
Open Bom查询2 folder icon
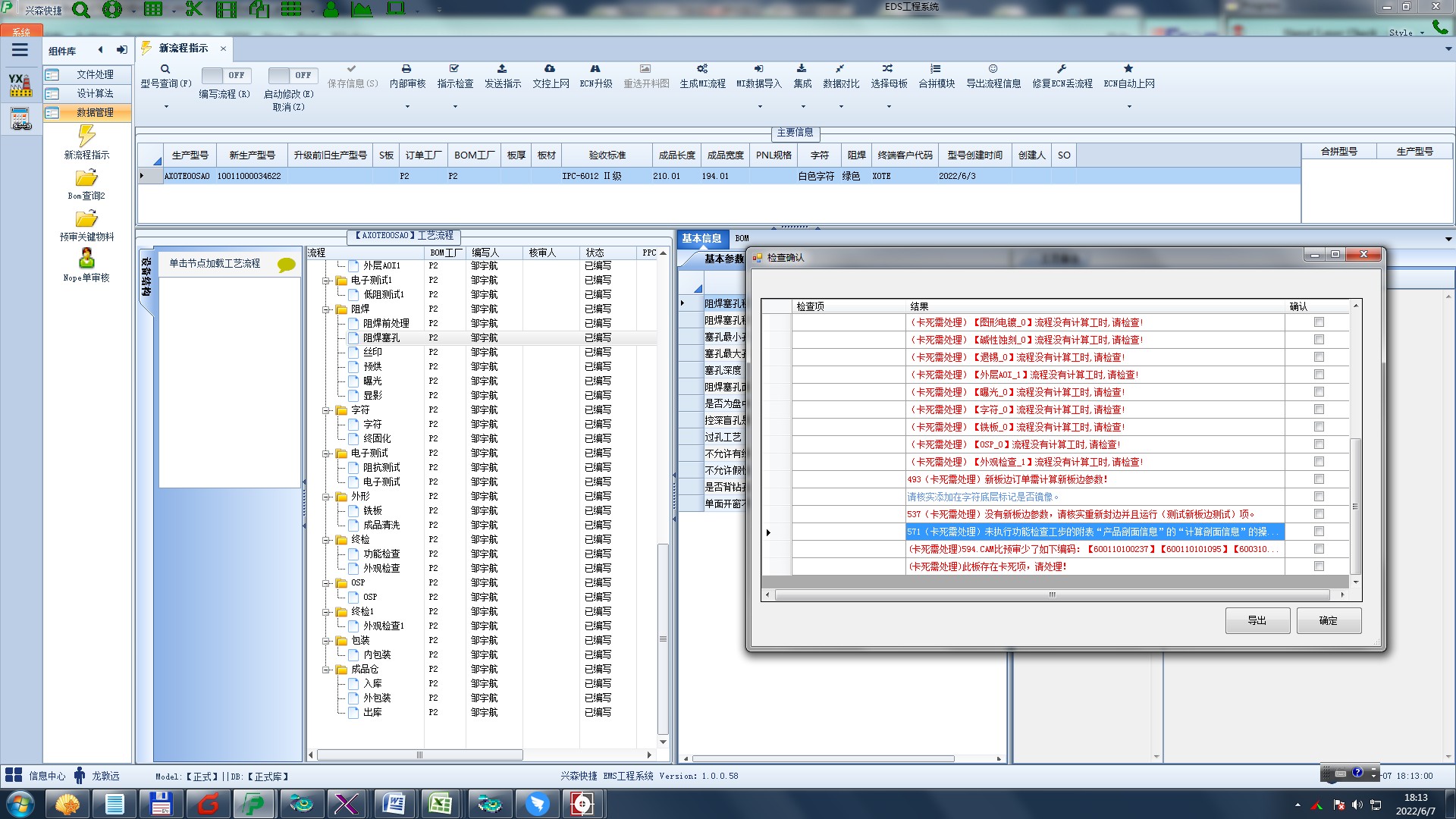(86, 178)
